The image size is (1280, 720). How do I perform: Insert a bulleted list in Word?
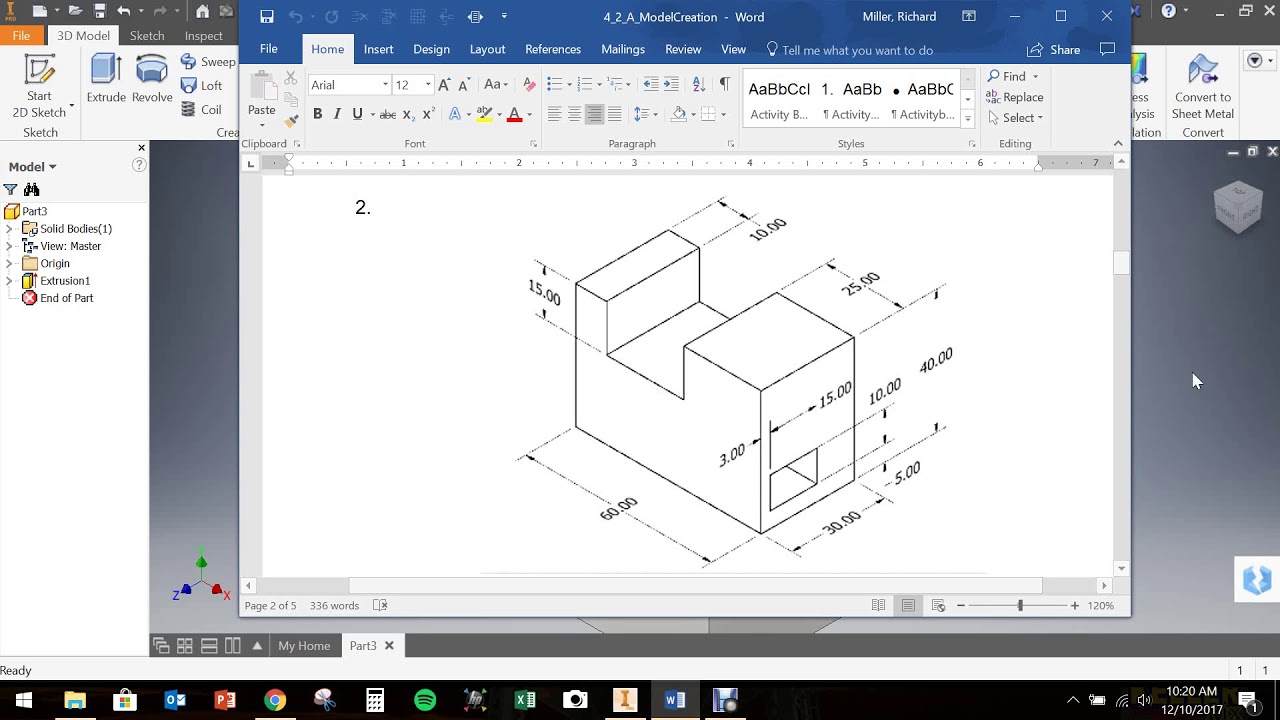click(x=554, y=85)
